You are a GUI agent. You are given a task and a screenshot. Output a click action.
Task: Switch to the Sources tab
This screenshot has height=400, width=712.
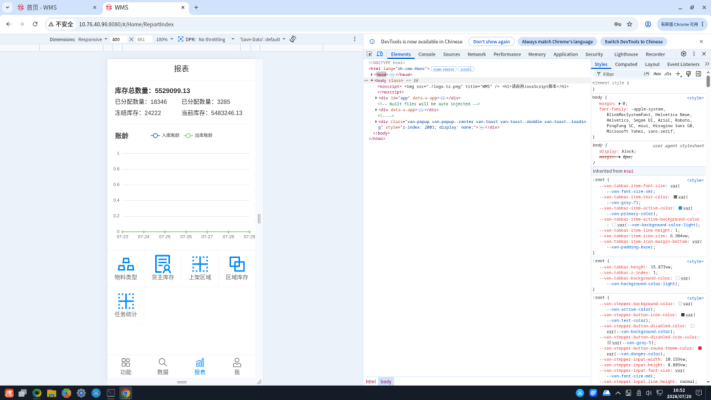click(451, 54)
